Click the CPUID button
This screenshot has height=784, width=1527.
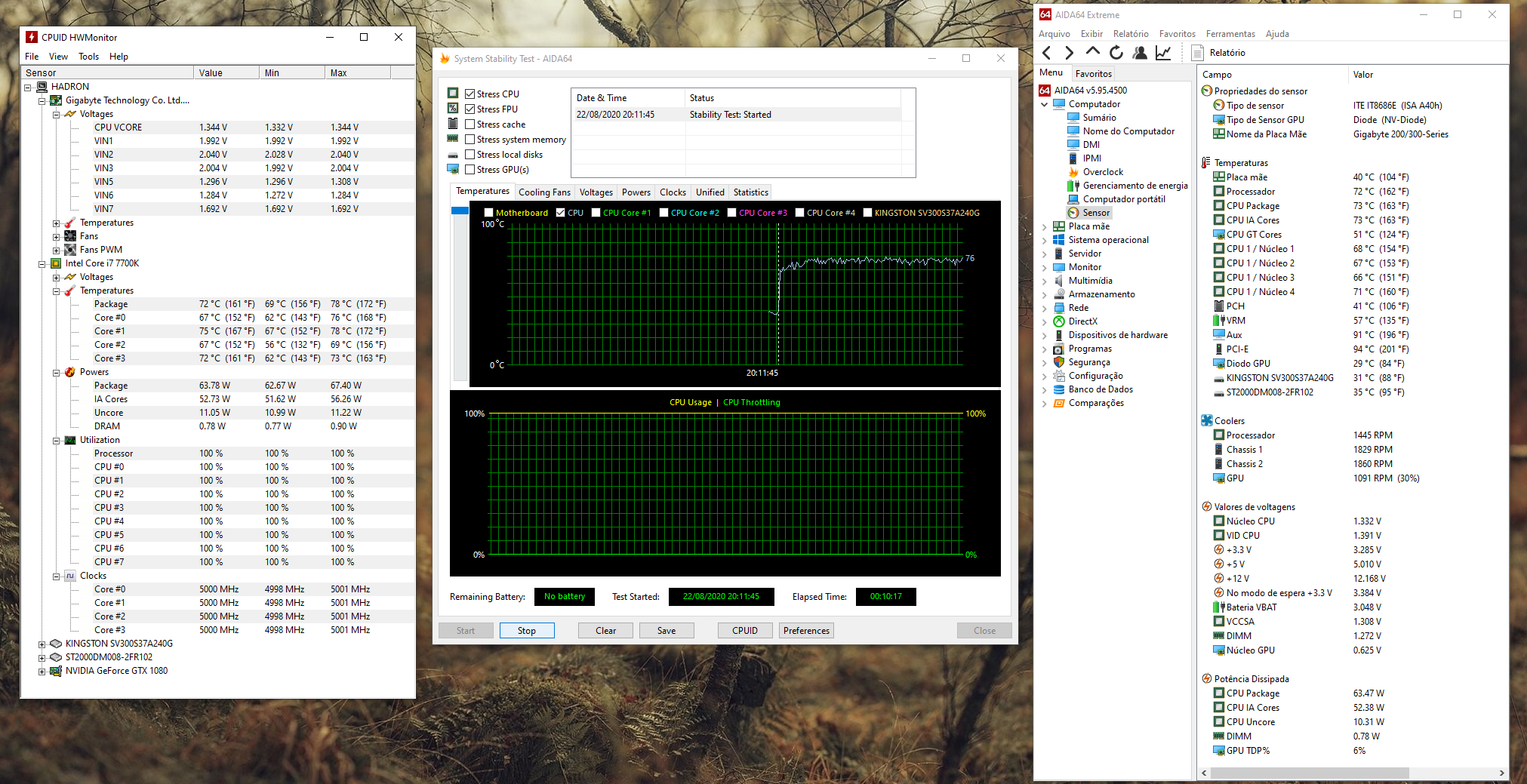point(745,631)
